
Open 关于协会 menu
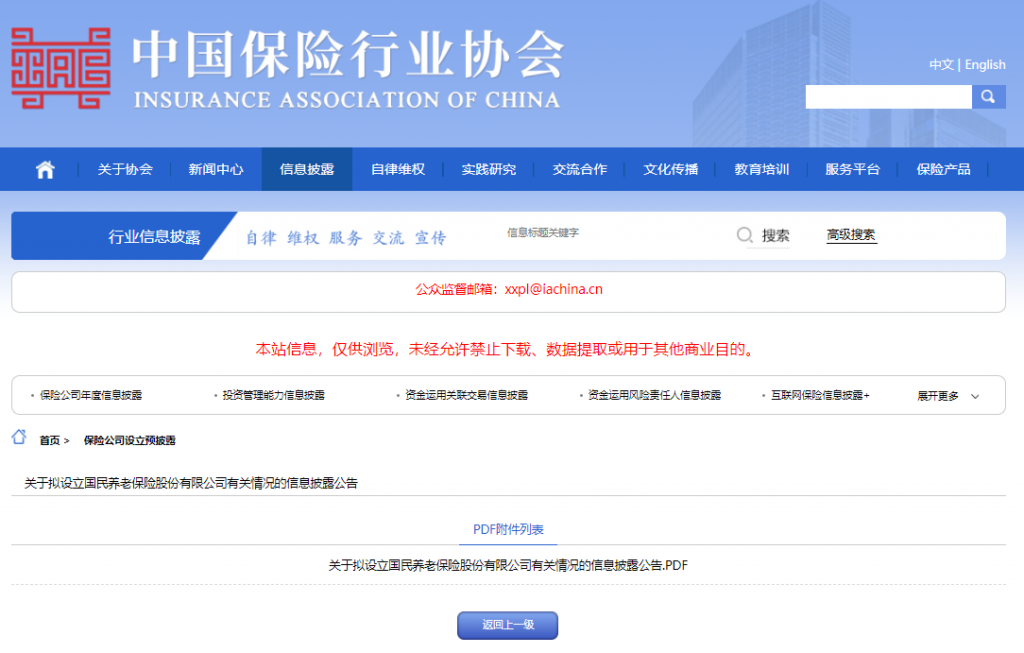[125, 170]
